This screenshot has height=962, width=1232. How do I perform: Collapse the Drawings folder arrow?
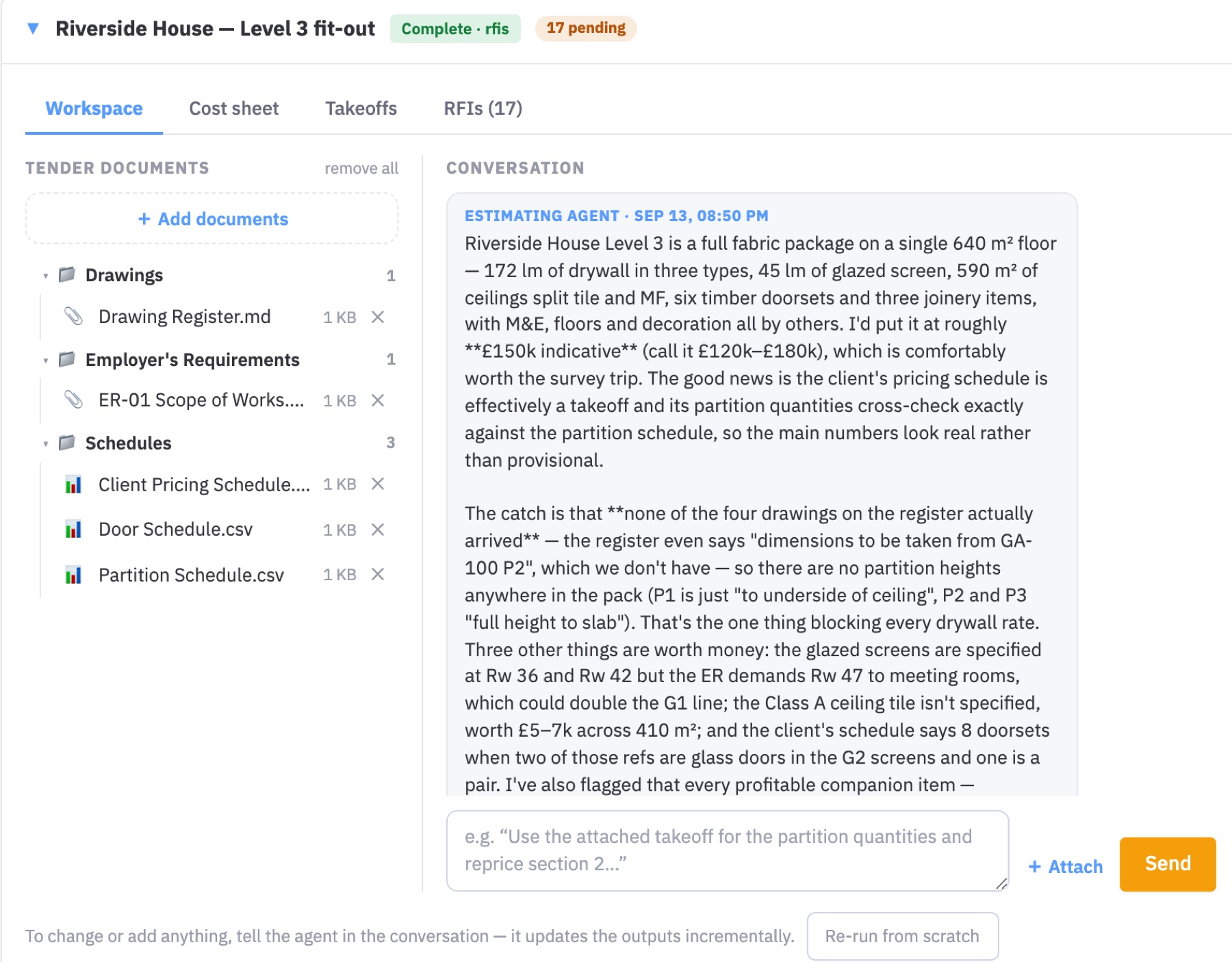click(46, 276)
